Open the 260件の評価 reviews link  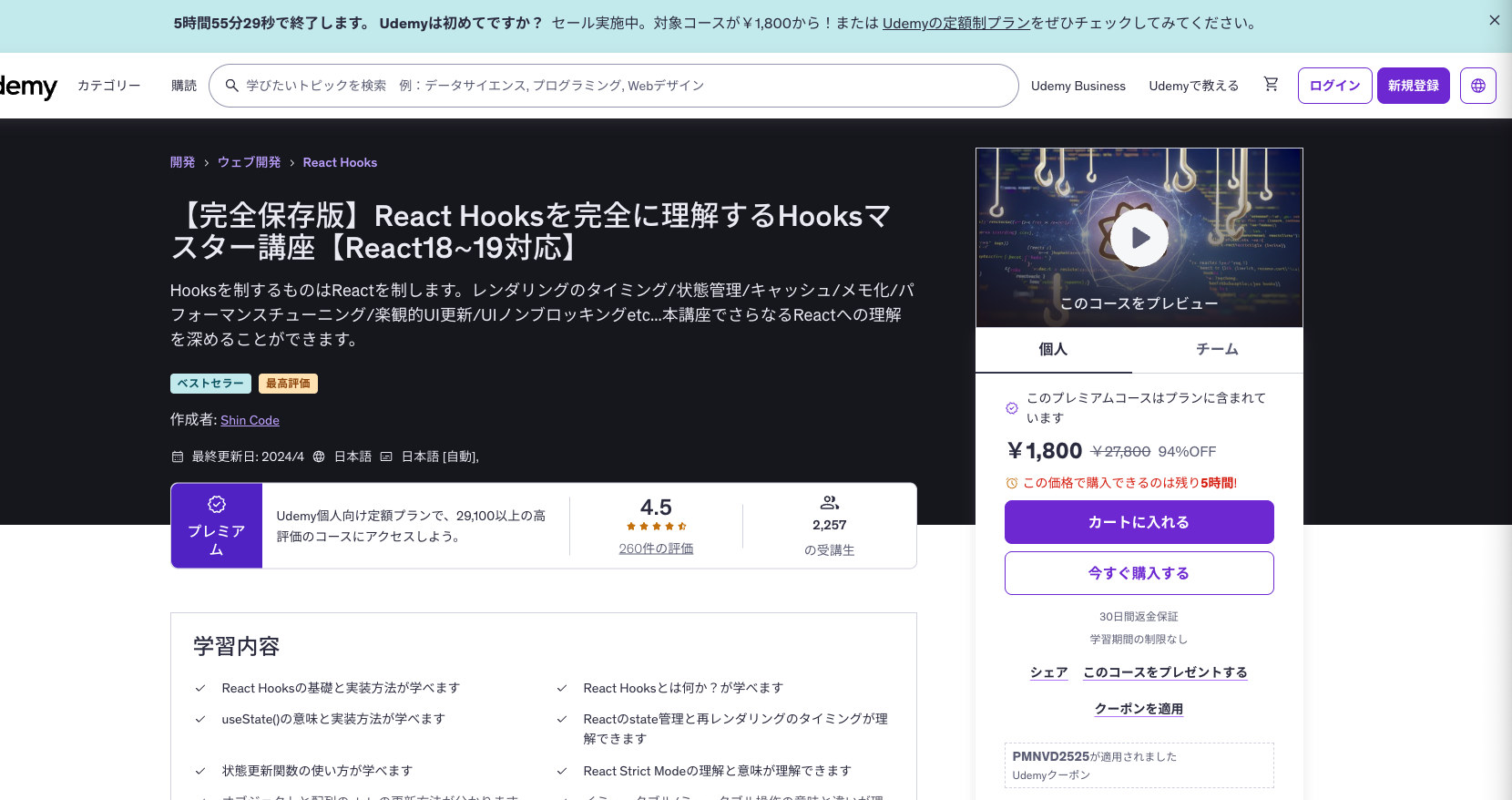[x=656, y=549]
